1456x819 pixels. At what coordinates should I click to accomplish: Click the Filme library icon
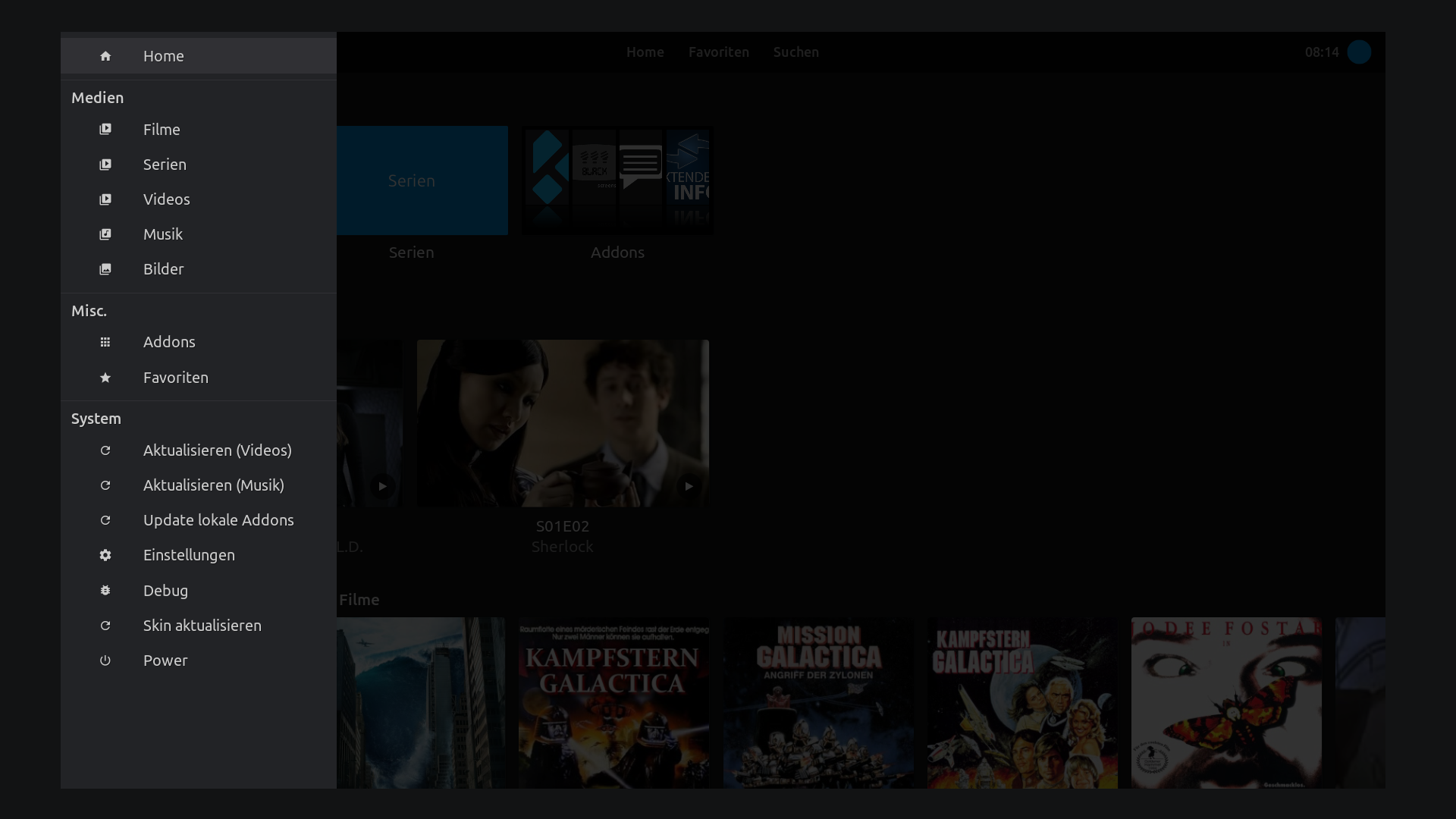[105, 130]
